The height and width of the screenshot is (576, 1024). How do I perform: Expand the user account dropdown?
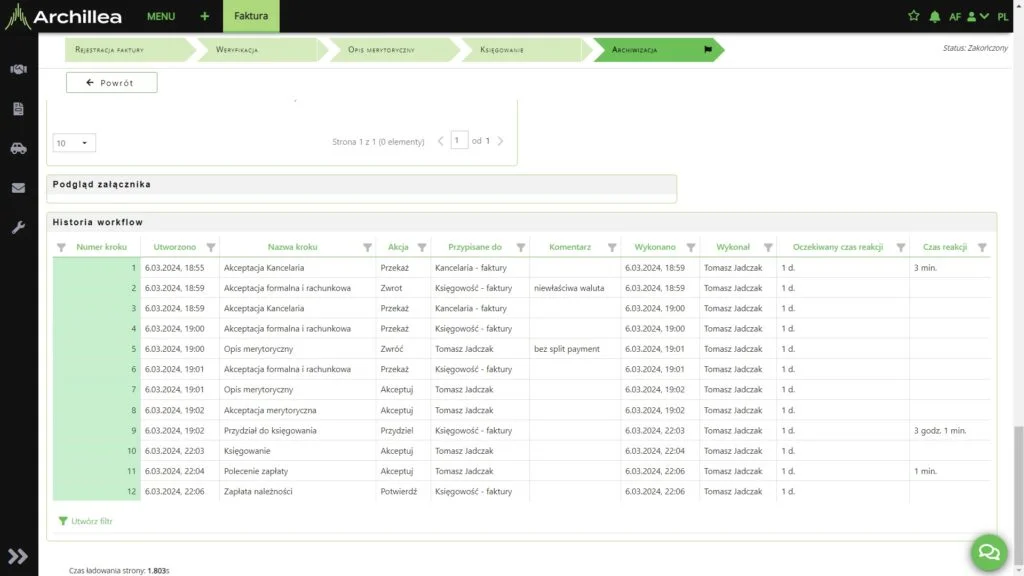point(977,16)
